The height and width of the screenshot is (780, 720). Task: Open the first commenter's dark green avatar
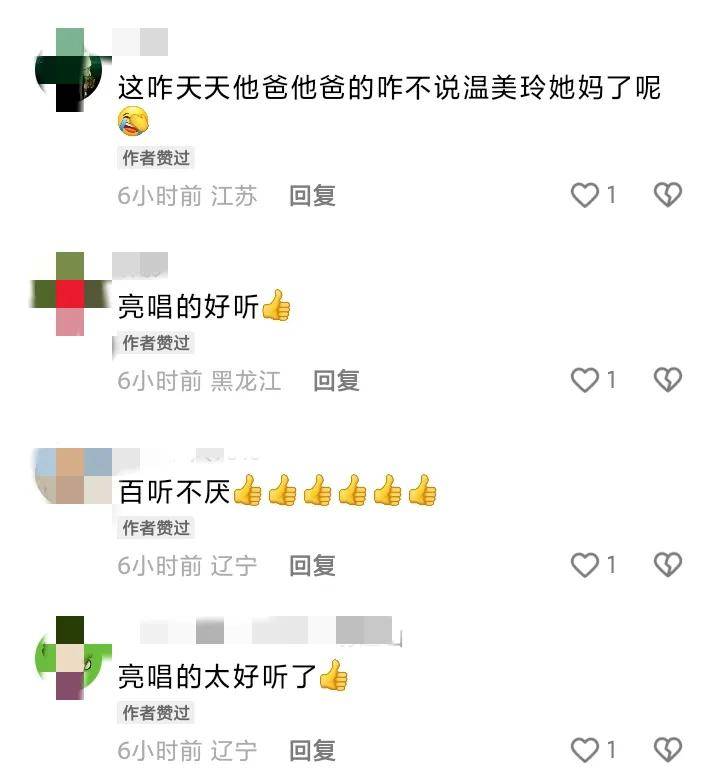coord(70,70)
